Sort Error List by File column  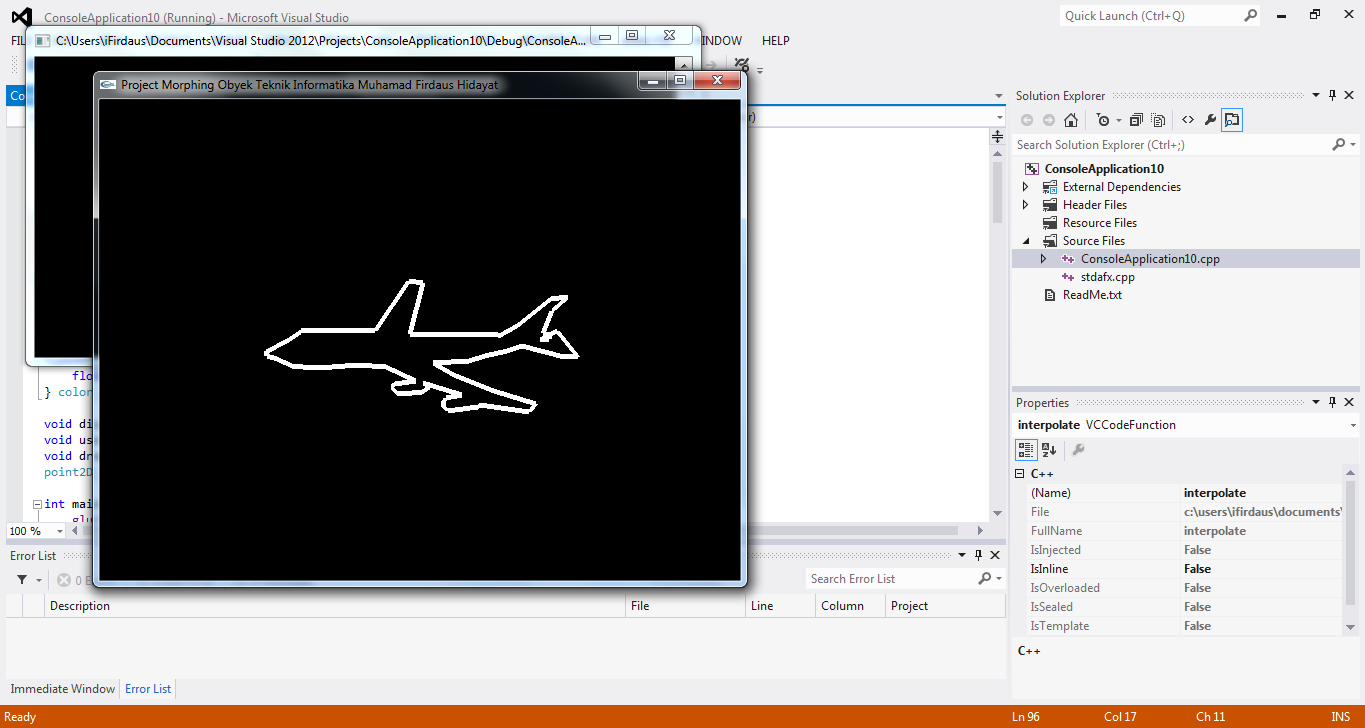686,606
